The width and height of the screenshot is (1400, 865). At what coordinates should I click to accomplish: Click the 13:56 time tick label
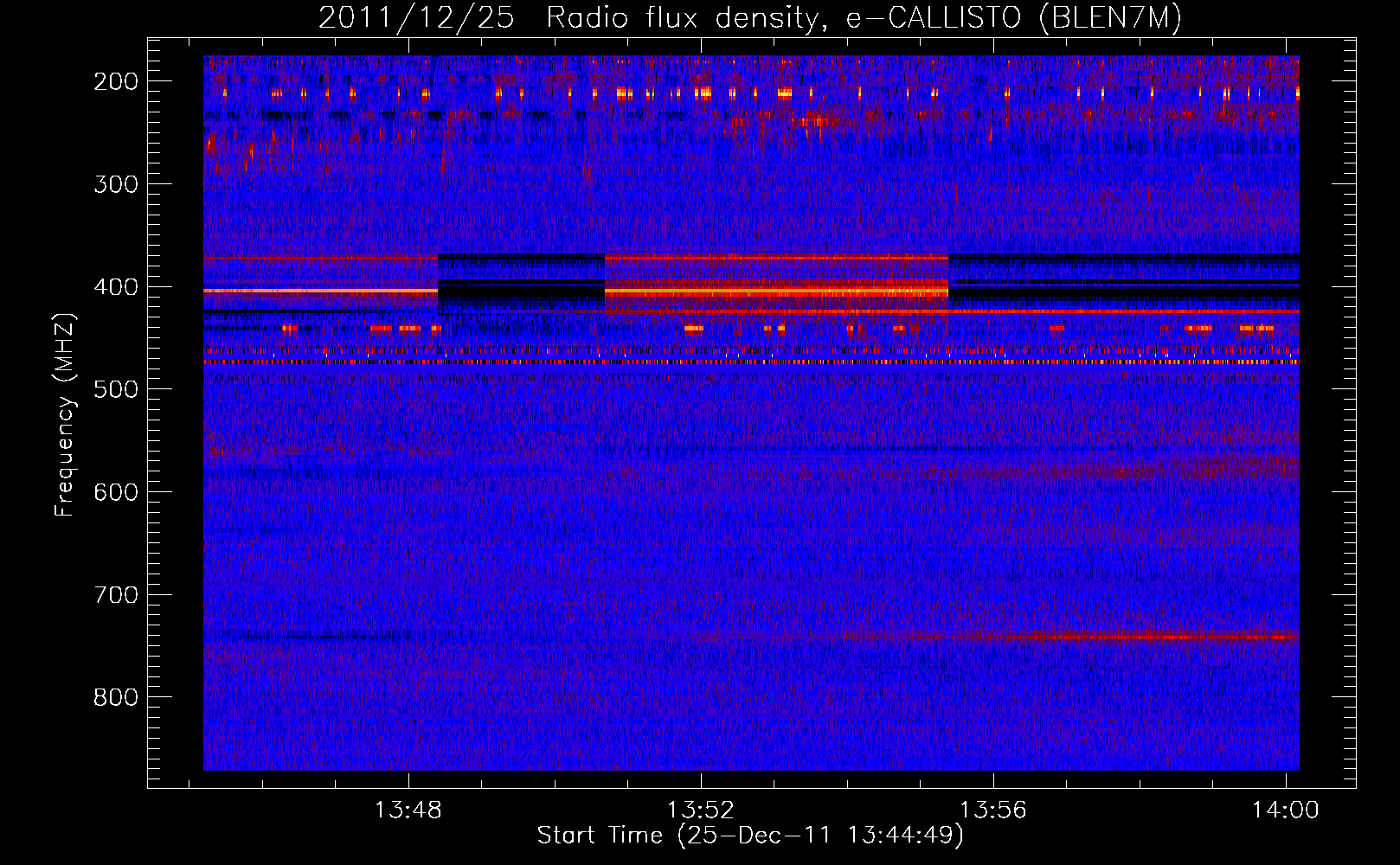pos(993,811)
